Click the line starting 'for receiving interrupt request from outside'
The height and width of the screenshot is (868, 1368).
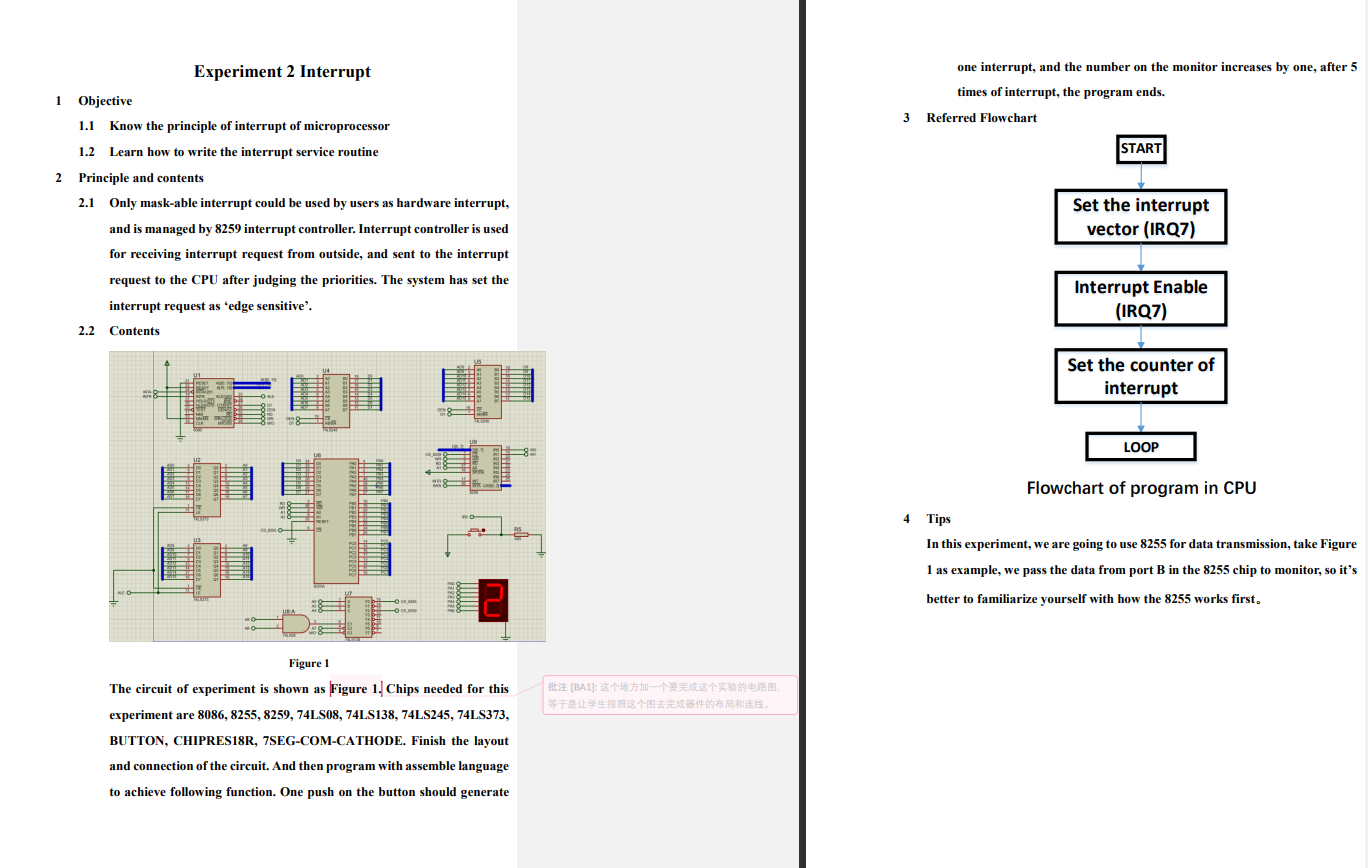pos(309,254)
